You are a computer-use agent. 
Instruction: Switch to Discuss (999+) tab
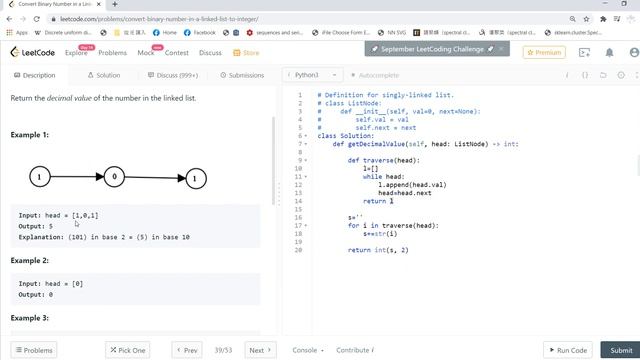click(x=173, y=75)
